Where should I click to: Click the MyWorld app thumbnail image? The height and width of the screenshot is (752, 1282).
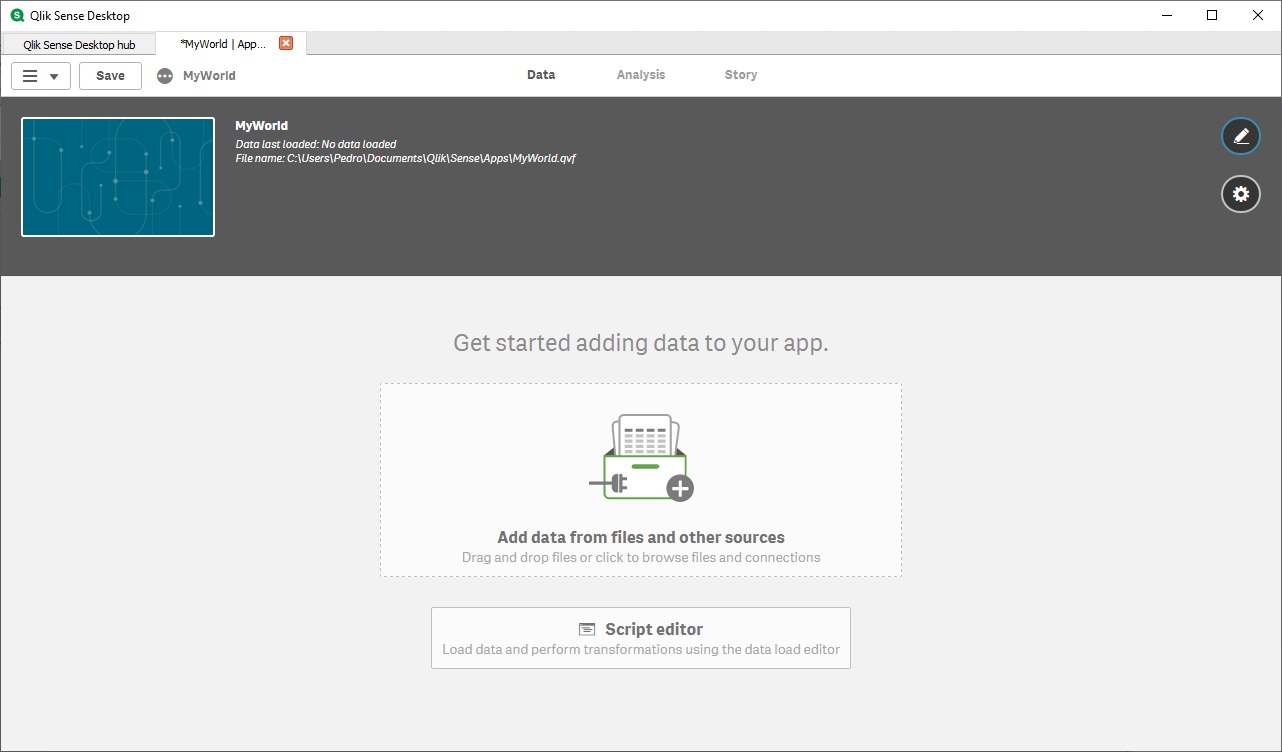[x=118, y=177]
